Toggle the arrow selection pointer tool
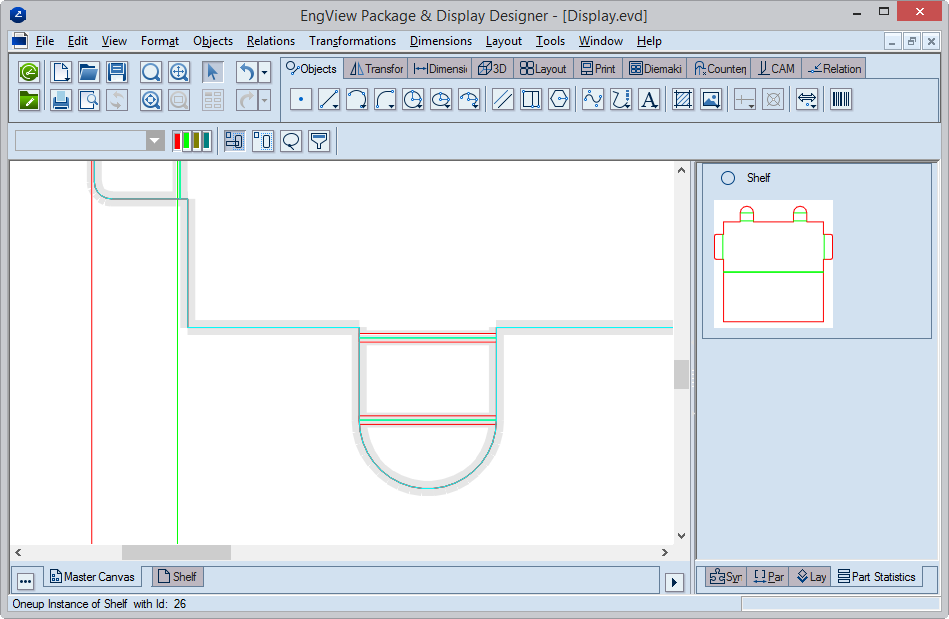The height and width of the screenshot is (619, 949). (x=213, y=72)
